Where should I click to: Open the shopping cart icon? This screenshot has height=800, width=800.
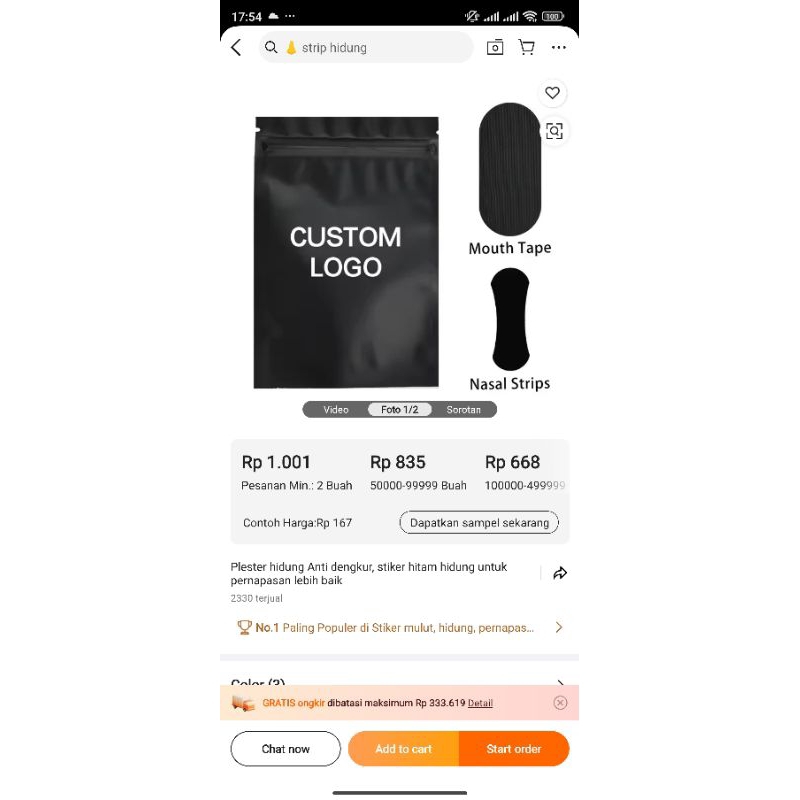[527, 47]
